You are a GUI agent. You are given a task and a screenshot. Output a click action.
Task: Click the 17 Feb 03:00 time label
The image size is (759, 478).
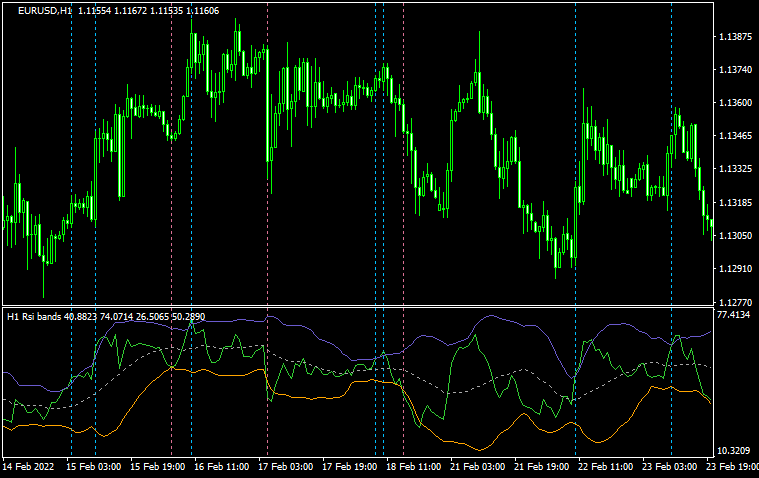(x=285, y=466)
